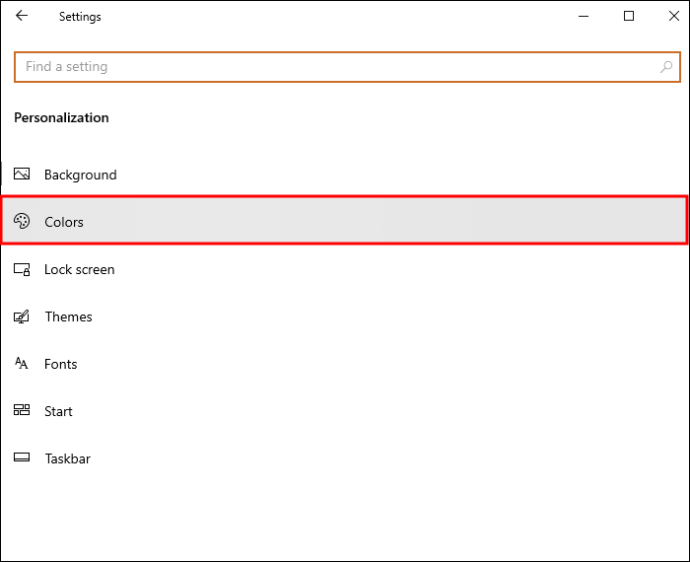This screenshot has width=690, height=562.
Task: Click the Taskbar bar icon
Action: pyautogui.click(x=22, y=459)
